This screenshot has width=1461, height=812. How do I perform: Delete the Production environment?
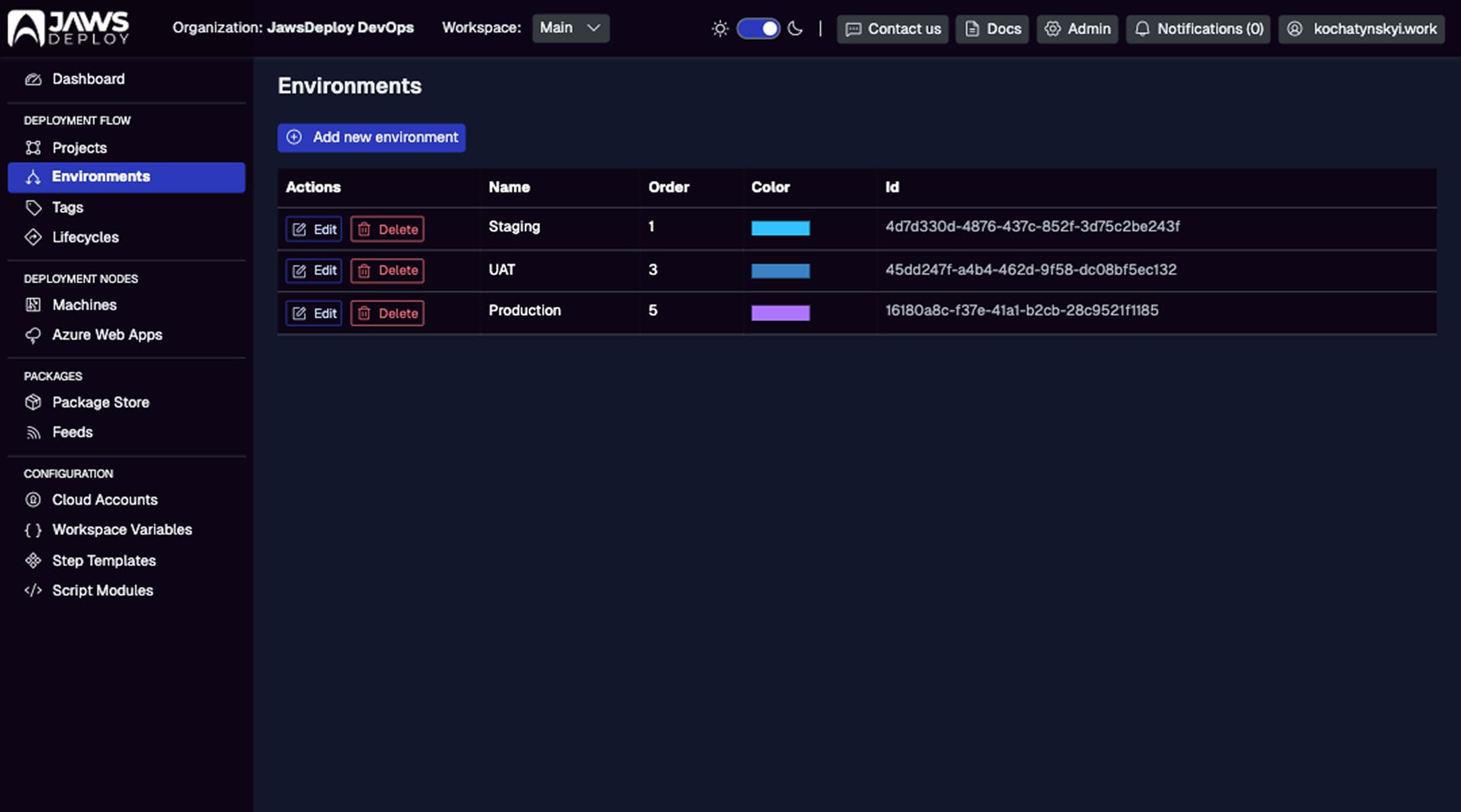(x=387, y=313)
